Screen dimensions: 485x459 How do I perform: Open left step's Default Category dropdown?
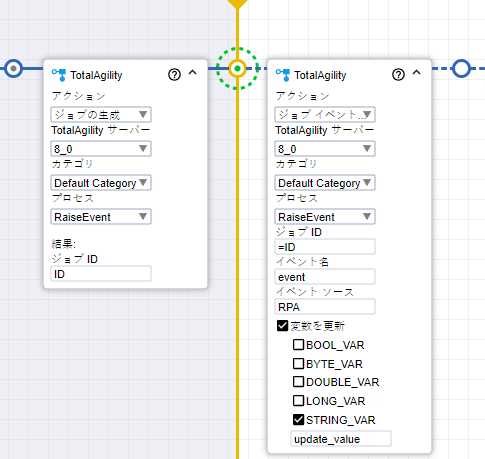[x=101, y=183]
